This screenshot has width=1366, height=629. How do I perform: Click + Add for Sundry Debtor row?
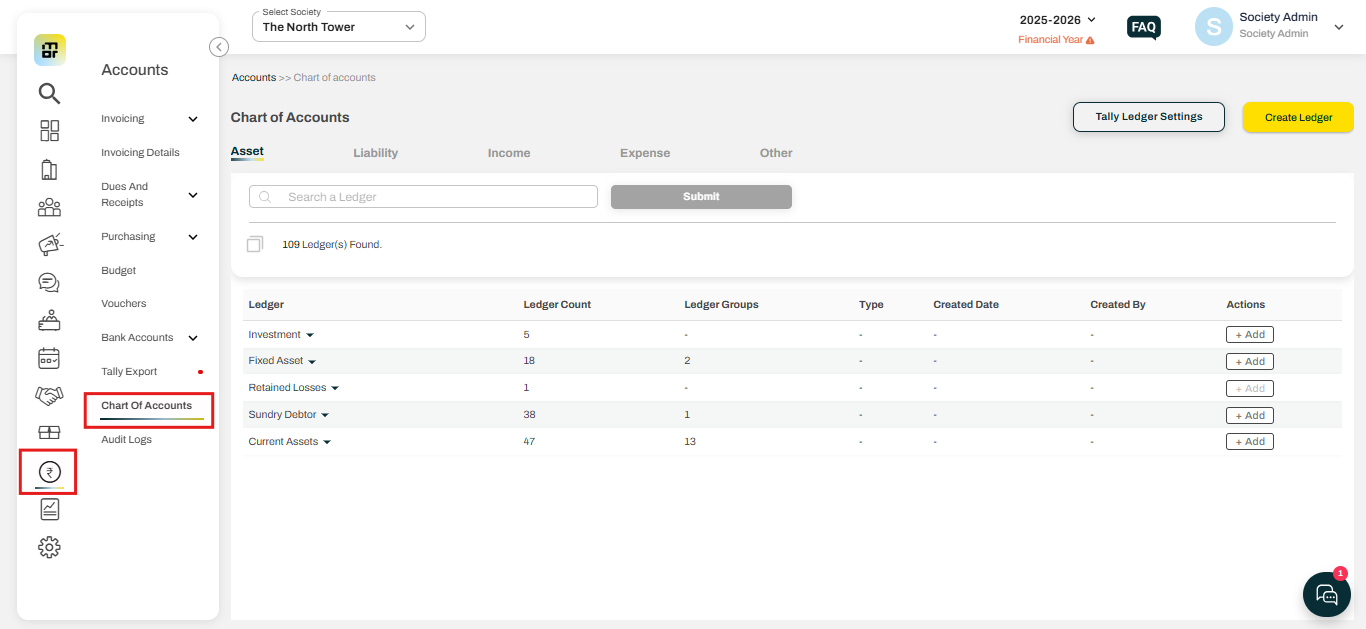coord(1250,415)
